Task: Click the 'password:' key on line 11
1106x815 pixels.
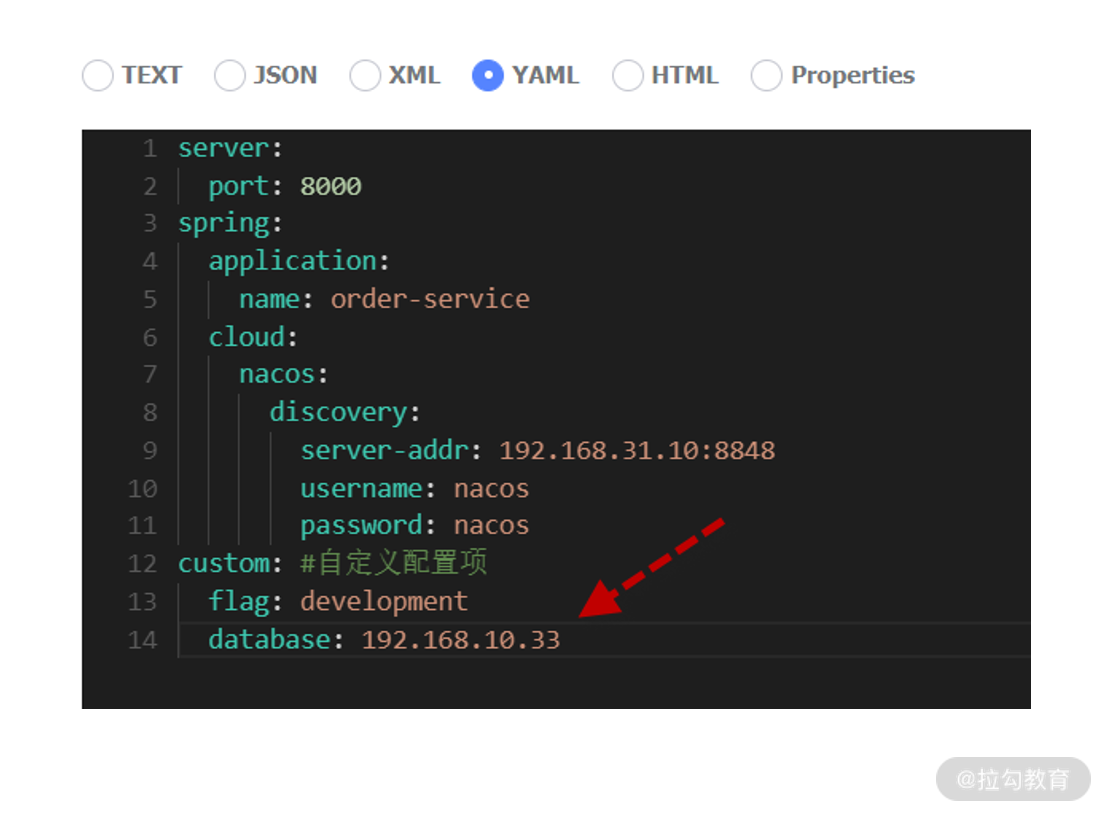Action: point(368,526)
